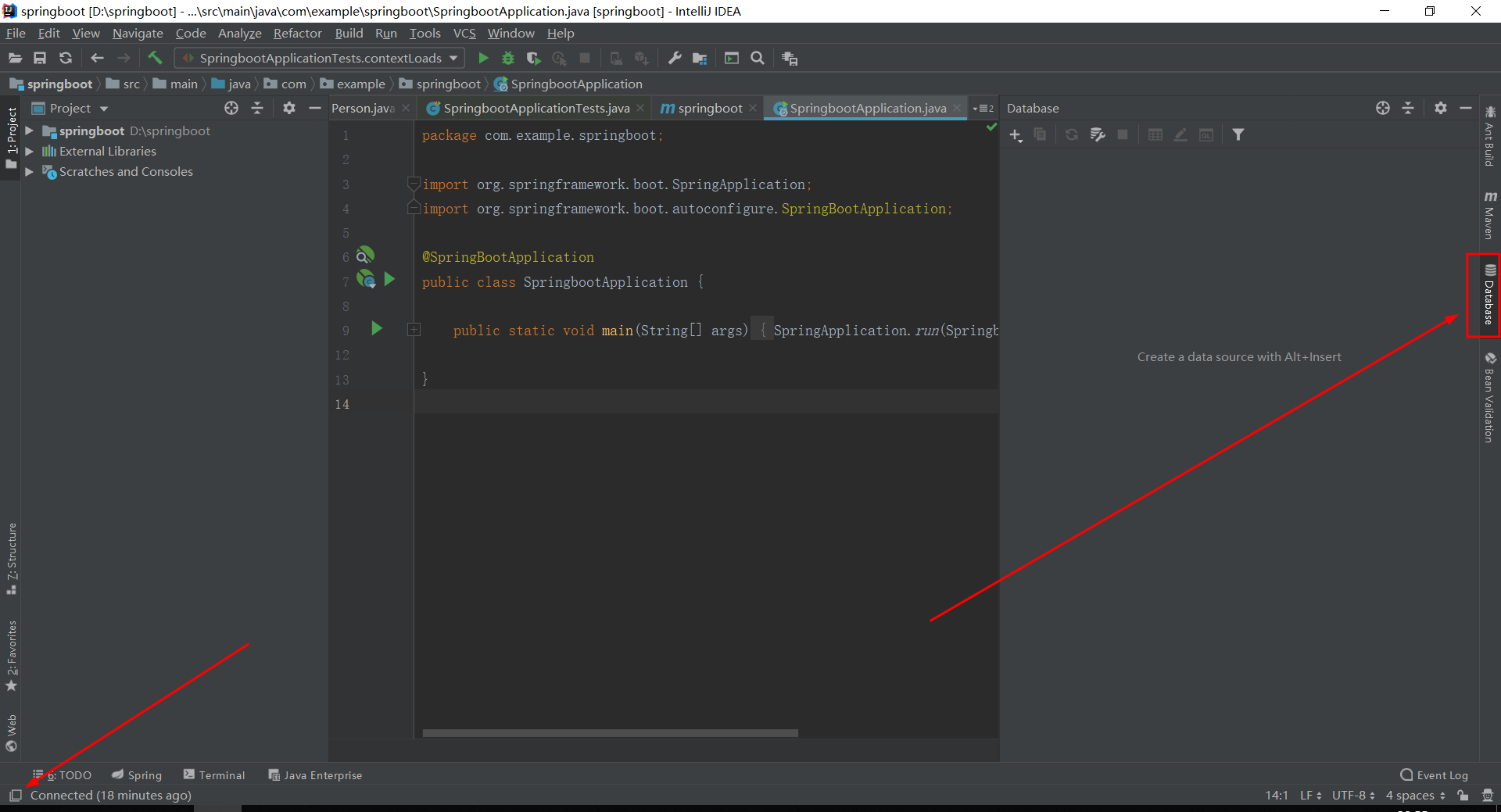Show the hidden editor tabs list
This screenshot has width=1501, height=812.
point(983,108)
